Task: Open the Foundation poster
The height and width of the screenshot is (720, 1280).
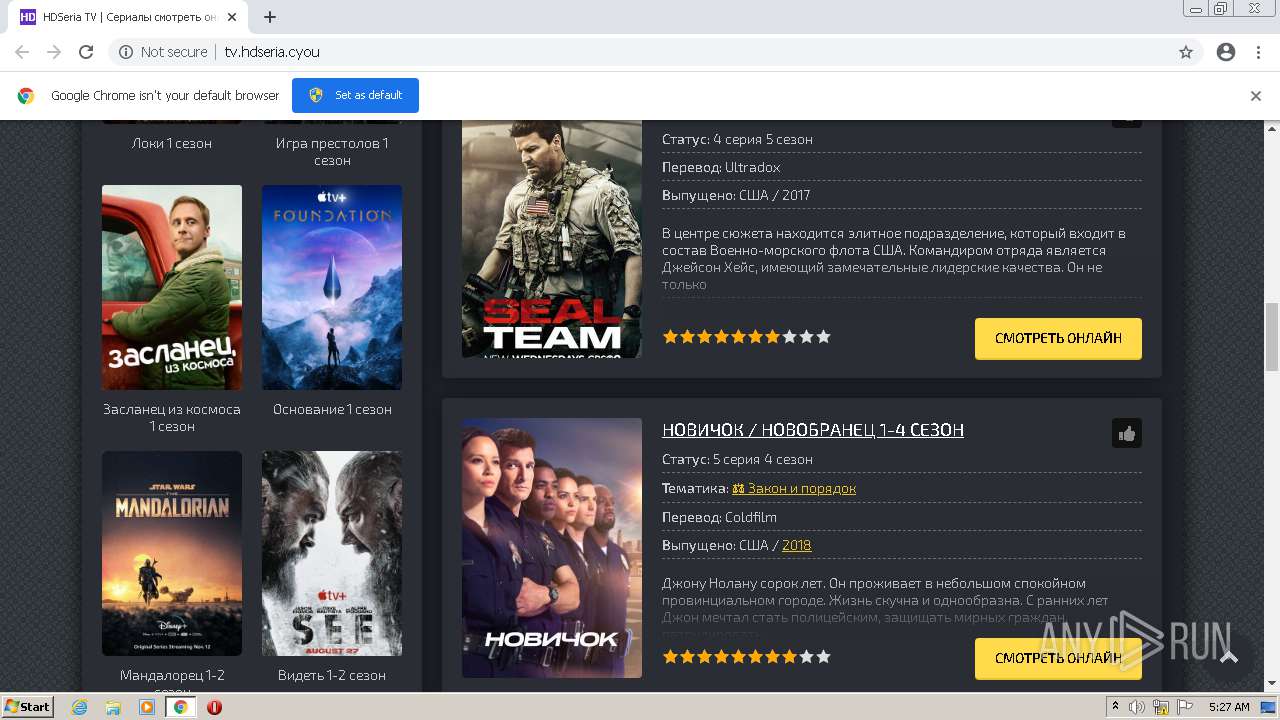Action: 332,287
